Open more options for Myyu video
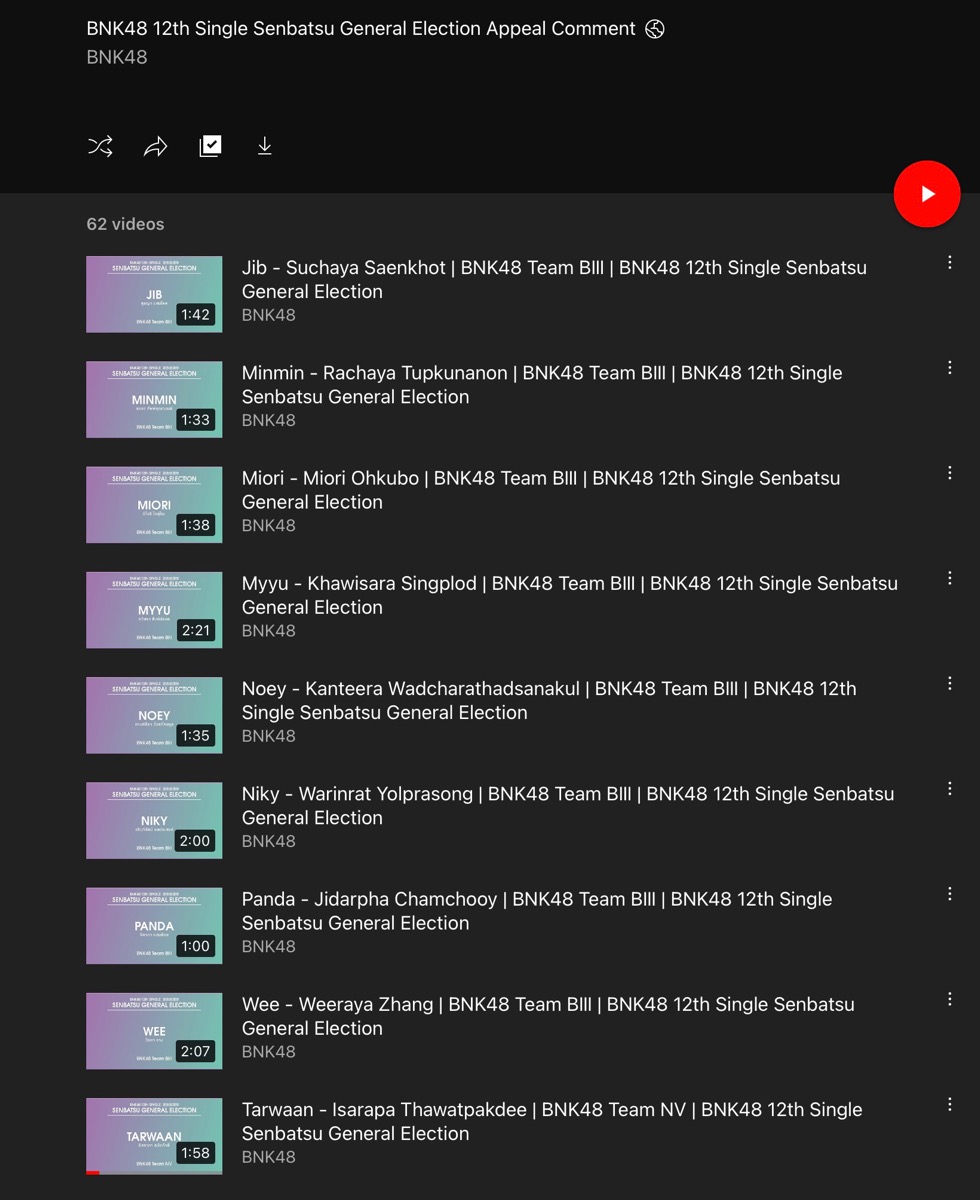Screen dimensions: 980x1200 (x=950, y=578)
